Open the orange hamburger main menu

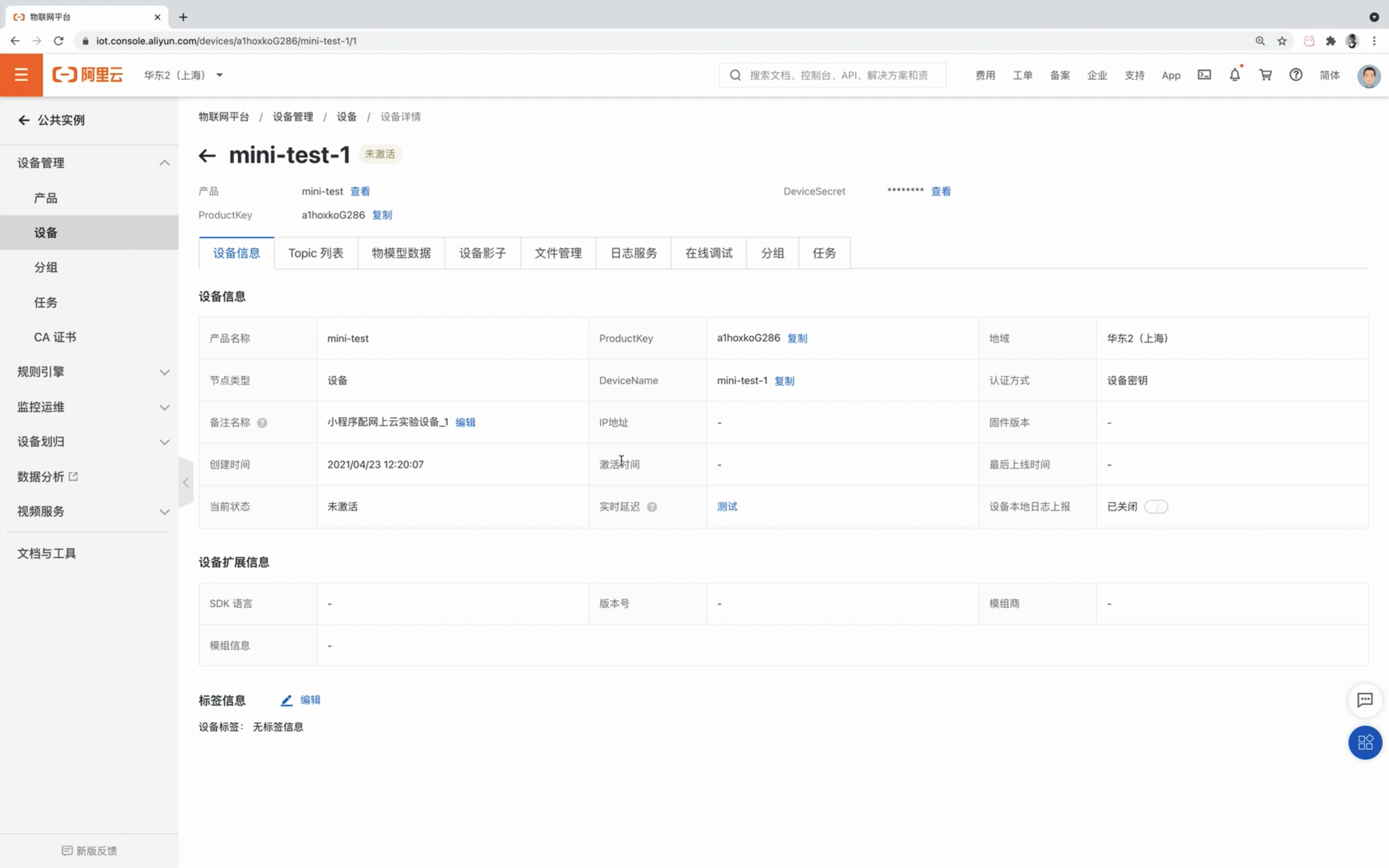[21, 75]
